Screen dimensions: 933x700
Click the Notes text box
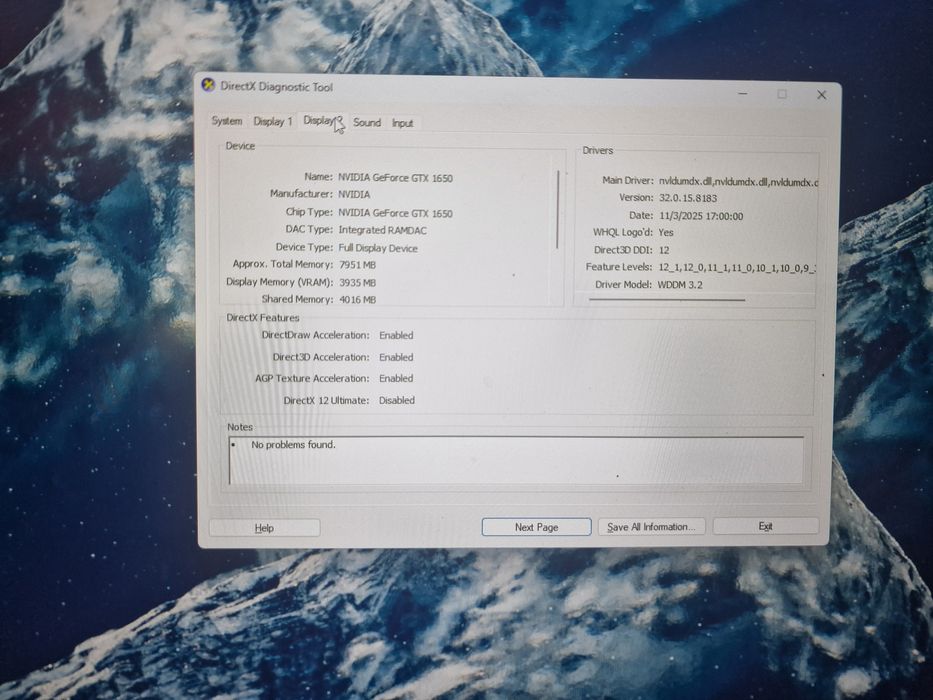pos(516,460)
